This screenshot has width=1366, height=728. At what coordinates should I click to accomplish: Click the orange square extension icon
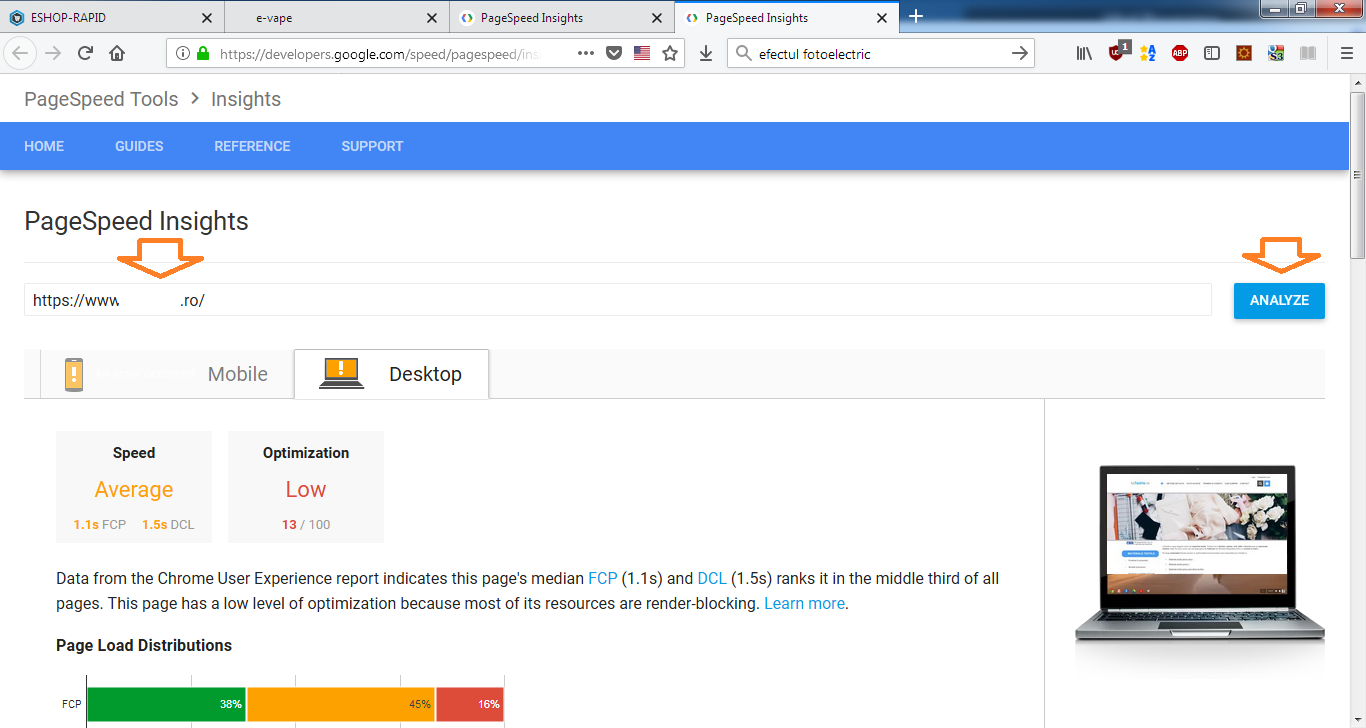click(1244, 54)
